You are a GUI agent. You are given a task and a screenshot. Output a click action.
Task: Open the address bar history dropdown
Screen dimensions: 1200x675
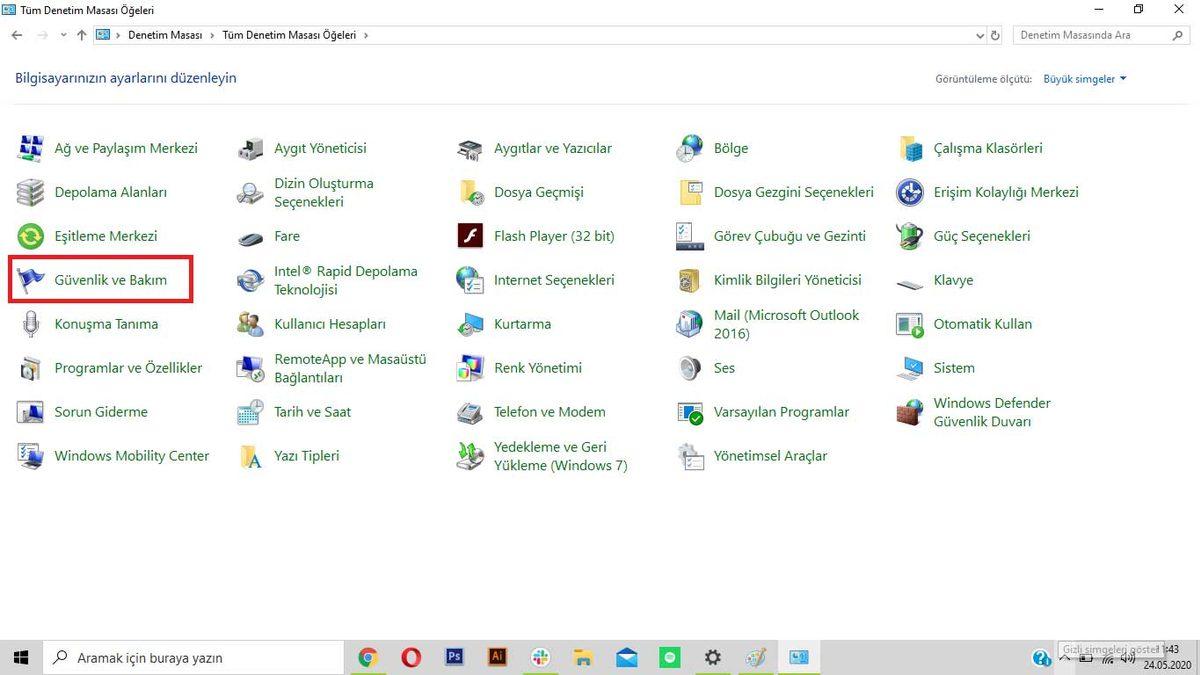pyautogui.click(x=979, y=35)
